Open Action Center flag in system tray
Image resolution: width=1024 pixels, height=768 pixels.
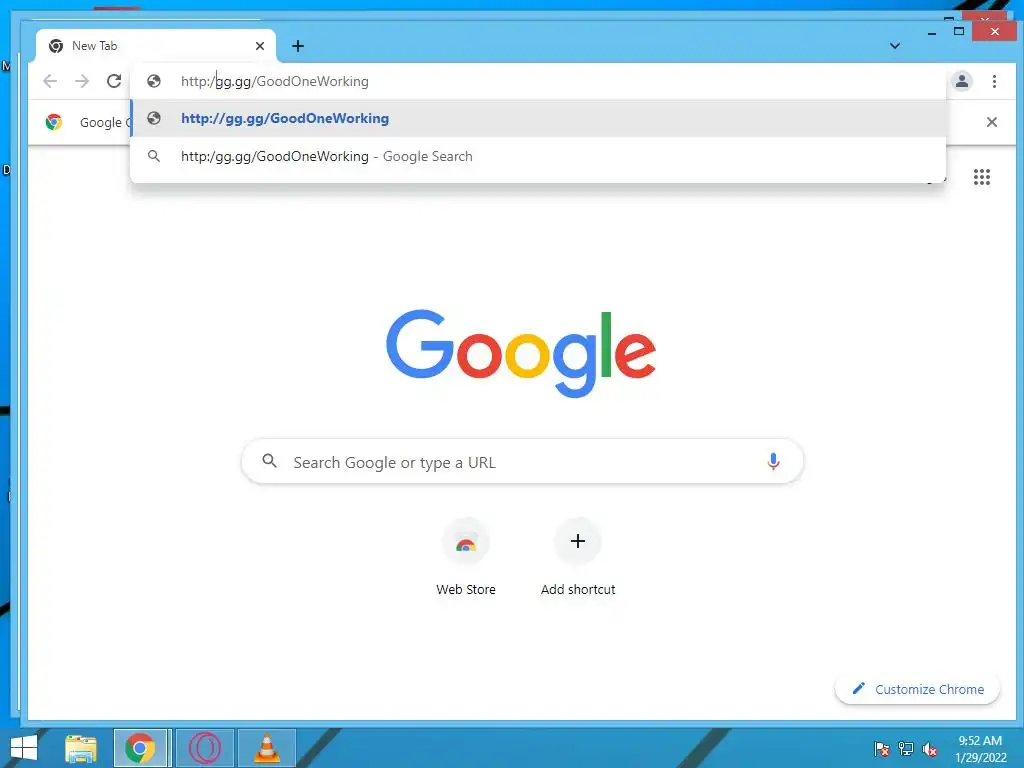point(882,749)
